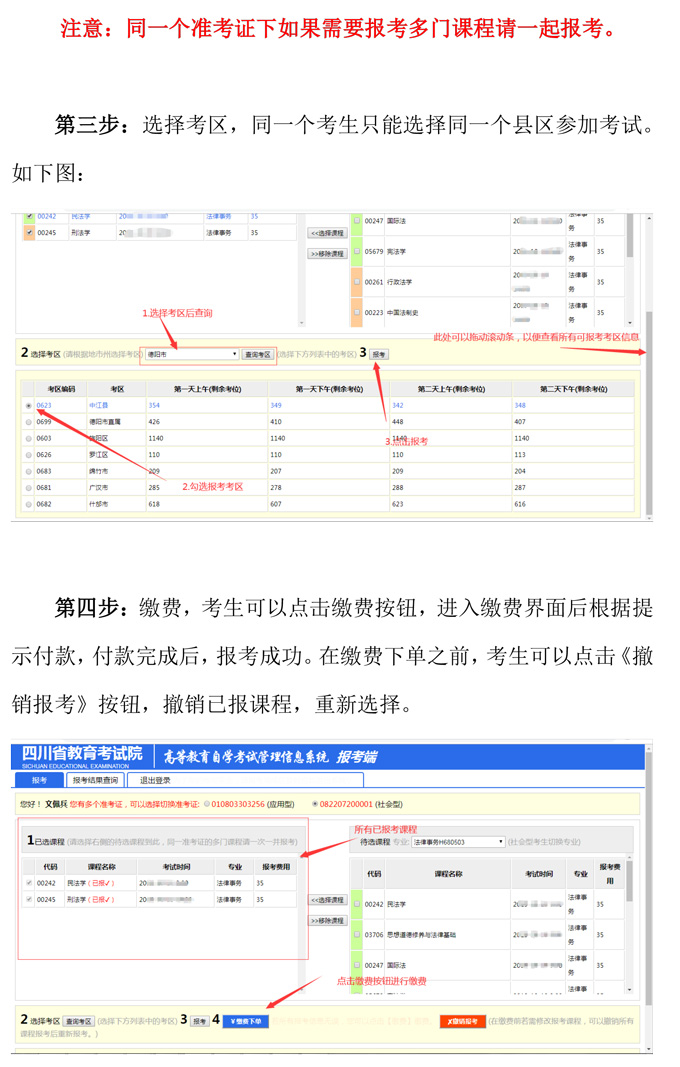Tick the 03706 思想道德修养 course checkbox
This screenshot has height=1067, width=680.
pyautogui.click(x=356, y=935)
